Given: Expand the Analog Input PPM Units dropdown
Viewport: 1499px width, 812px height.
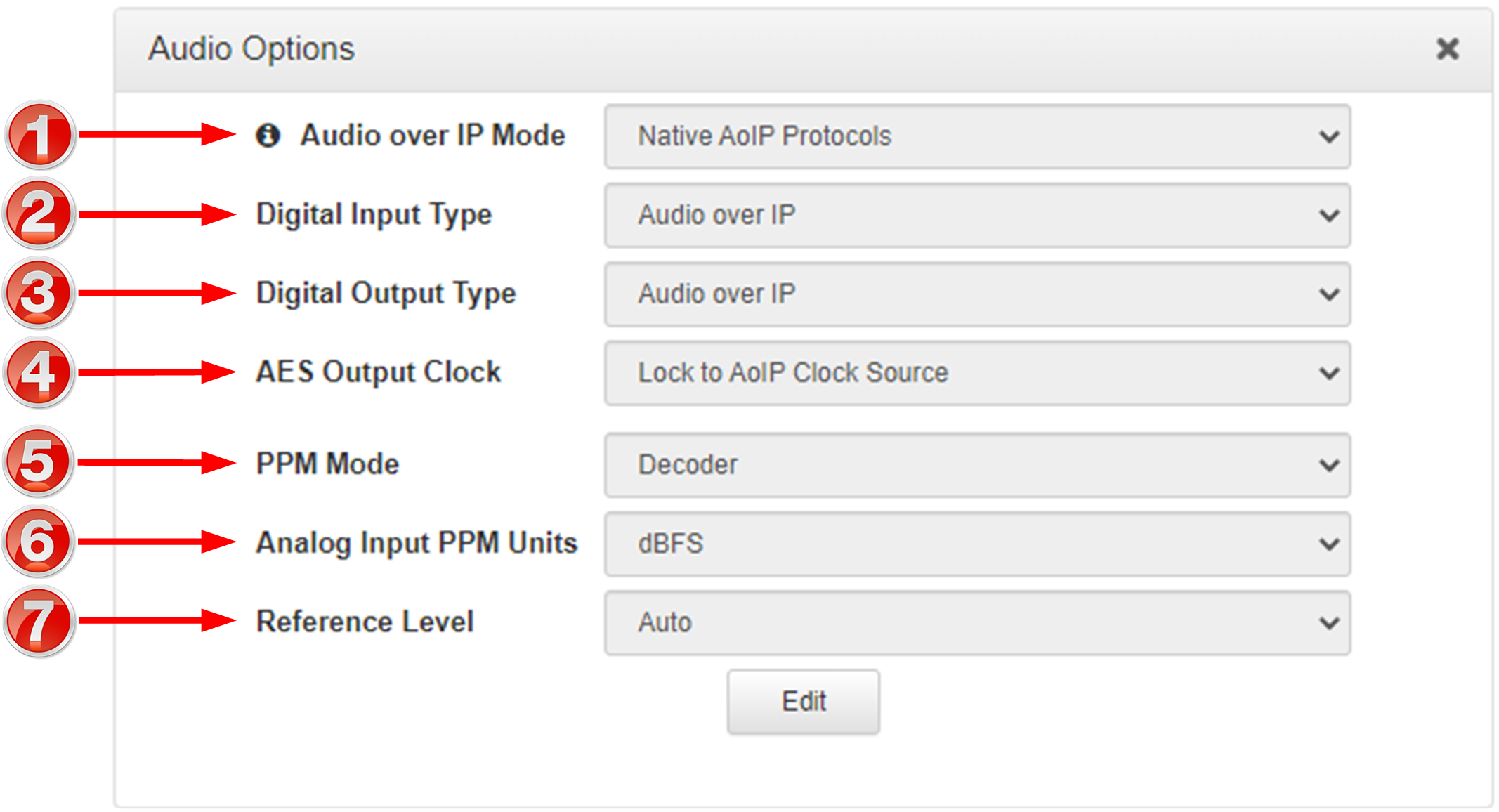Looking at the screenshot, I should (976, 544).
